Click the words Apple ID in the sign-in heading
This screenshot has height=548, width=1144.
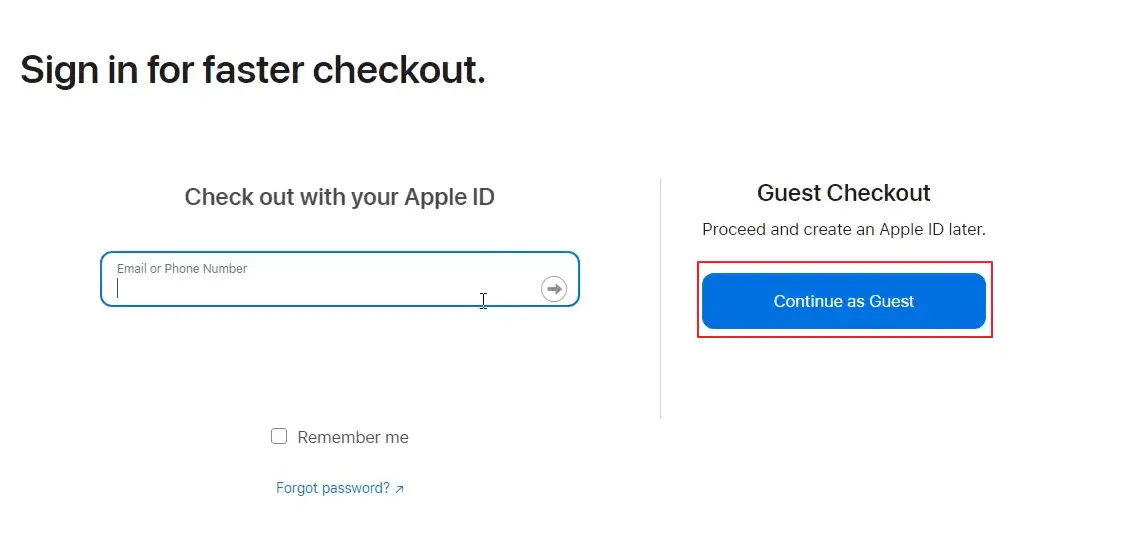449,198
